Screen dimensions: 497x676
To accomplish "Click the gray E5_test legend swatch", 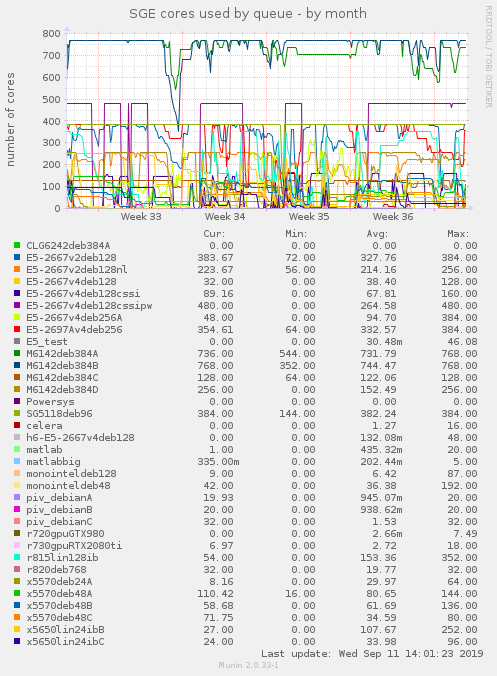I will click(17, 341).
